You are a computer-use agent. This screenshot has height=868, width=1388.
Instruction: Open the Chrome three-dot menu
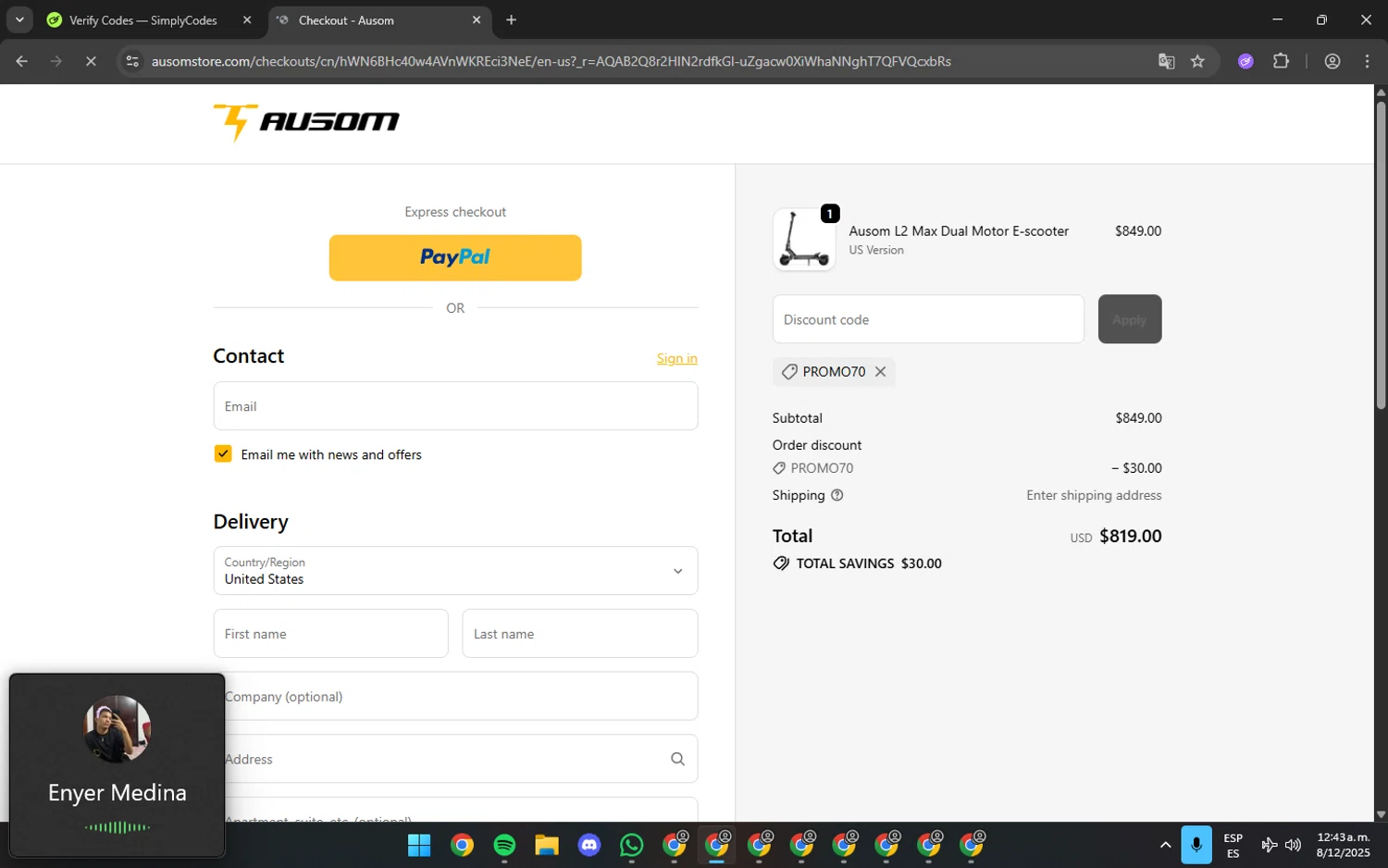pos(1367,61)
